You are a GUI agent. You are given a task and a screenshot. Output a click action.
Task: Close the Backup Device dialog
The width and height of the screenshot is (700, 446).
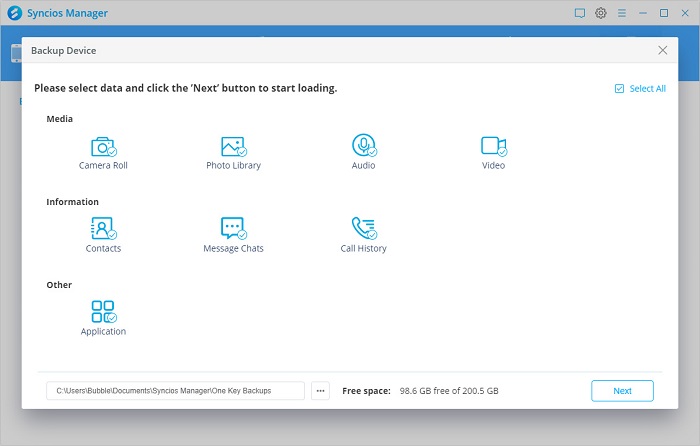[663, 50]
